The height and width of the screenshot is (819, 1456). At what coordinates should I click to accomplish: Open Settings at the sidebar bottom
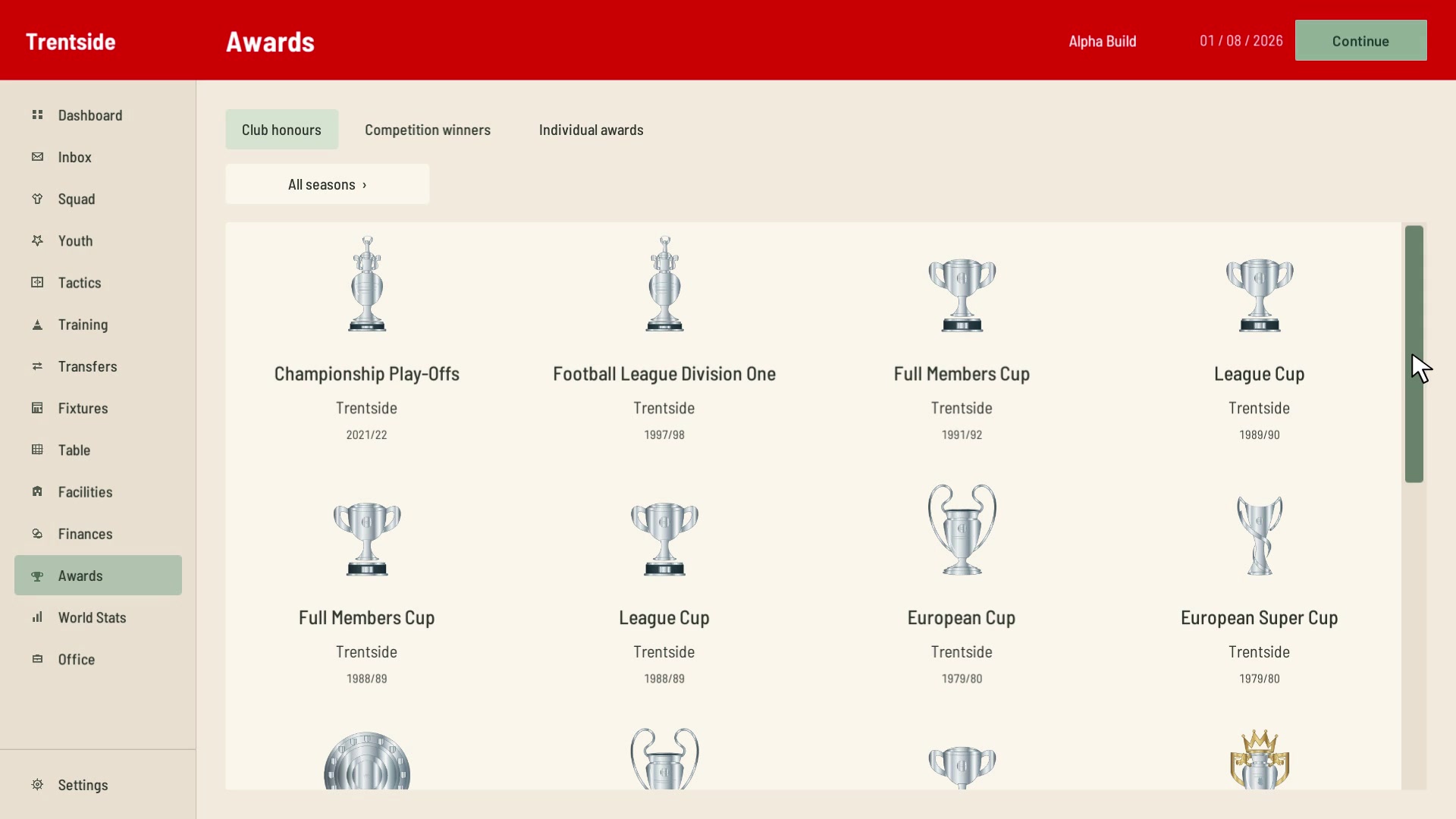(x=98, y=785)
